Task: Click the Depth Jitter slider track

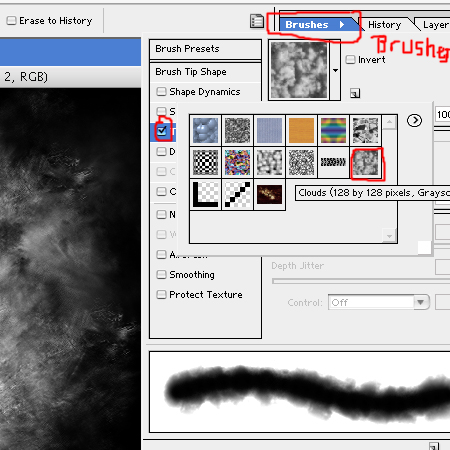Action: pos(361,281)
